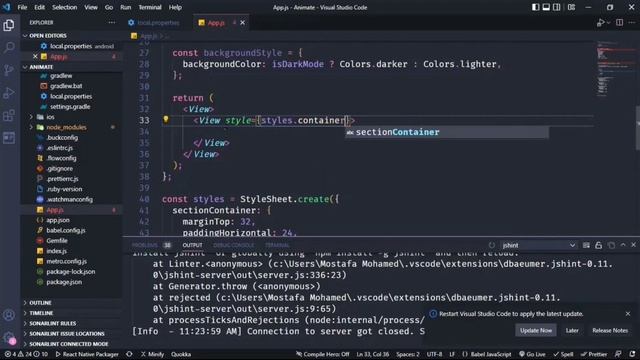Image resolution: width=640 pixels, height=360 pixels.
Task: Open the Search view in activity bar
Action: click(9, 48)
